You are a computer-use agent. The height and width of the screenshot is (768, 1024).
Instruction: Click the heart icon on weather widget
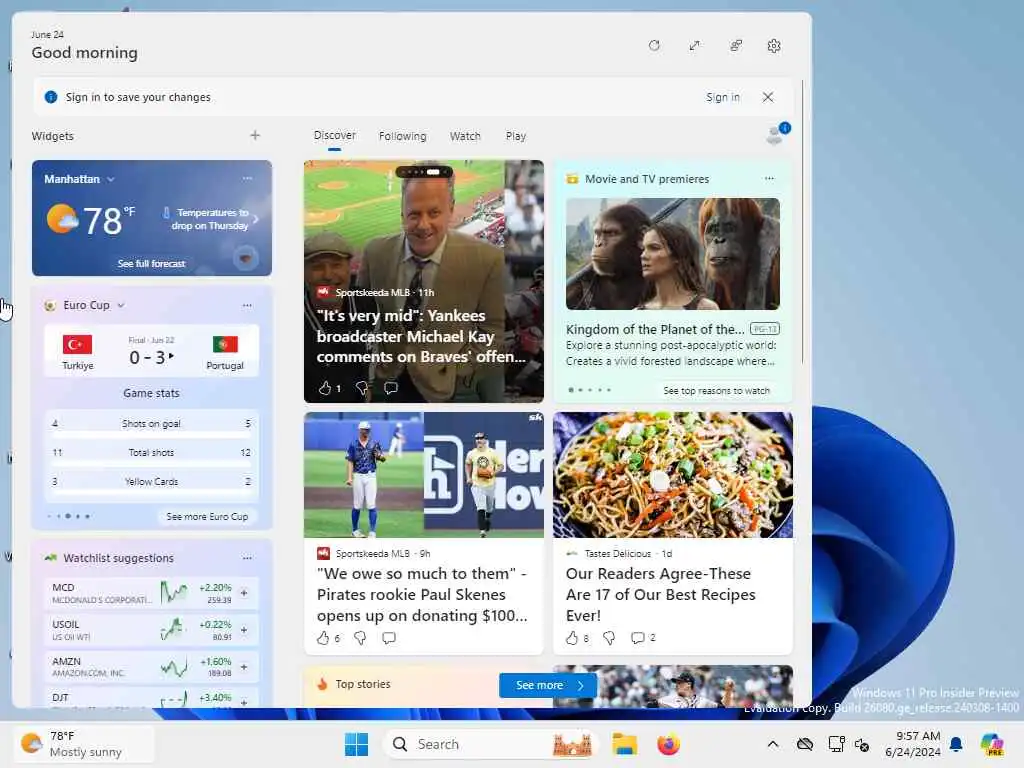[246, 258]
